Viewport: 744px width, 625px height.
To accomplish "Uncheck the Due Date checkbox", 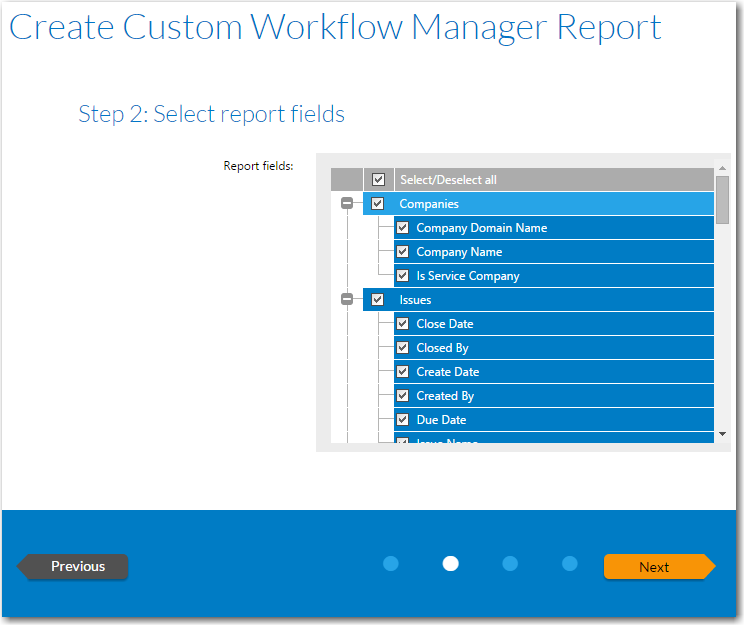I will (403, 420).
